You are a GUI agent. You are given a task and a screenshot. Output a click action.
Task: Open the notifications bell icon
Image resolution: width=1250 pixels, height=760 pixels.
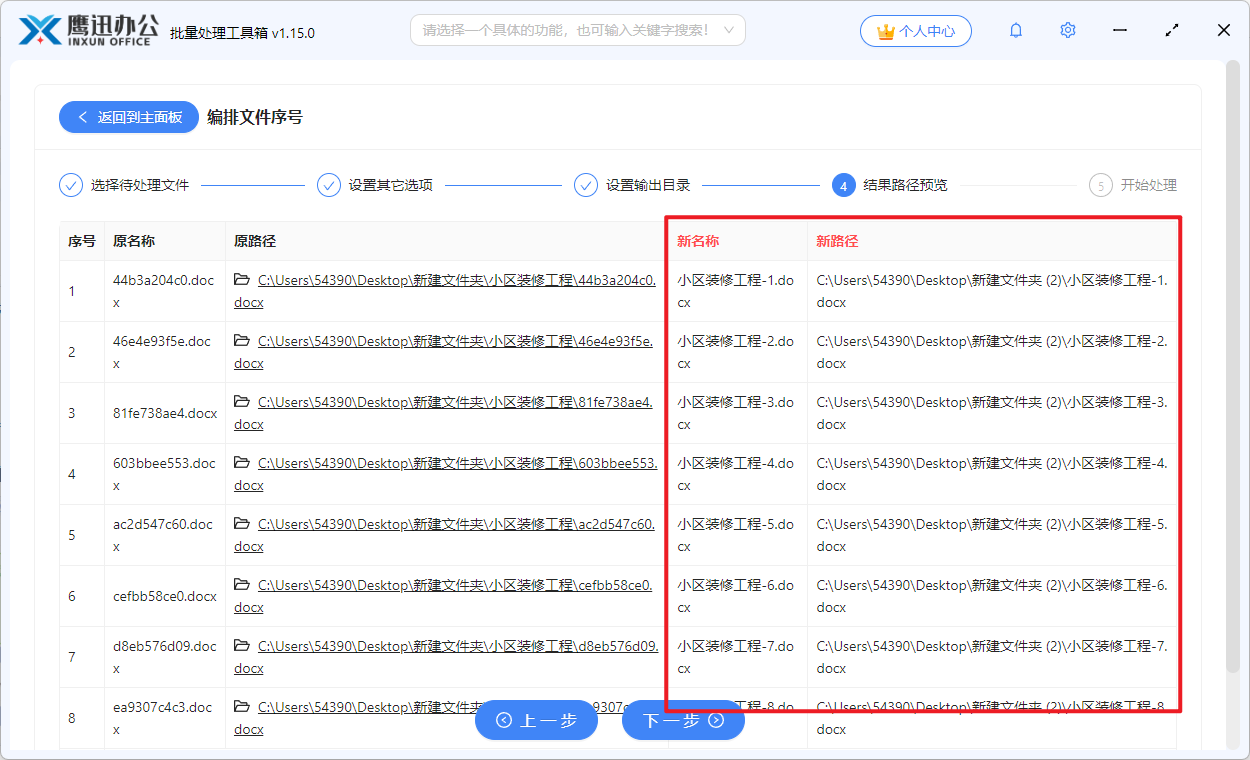coord(1015,30)
